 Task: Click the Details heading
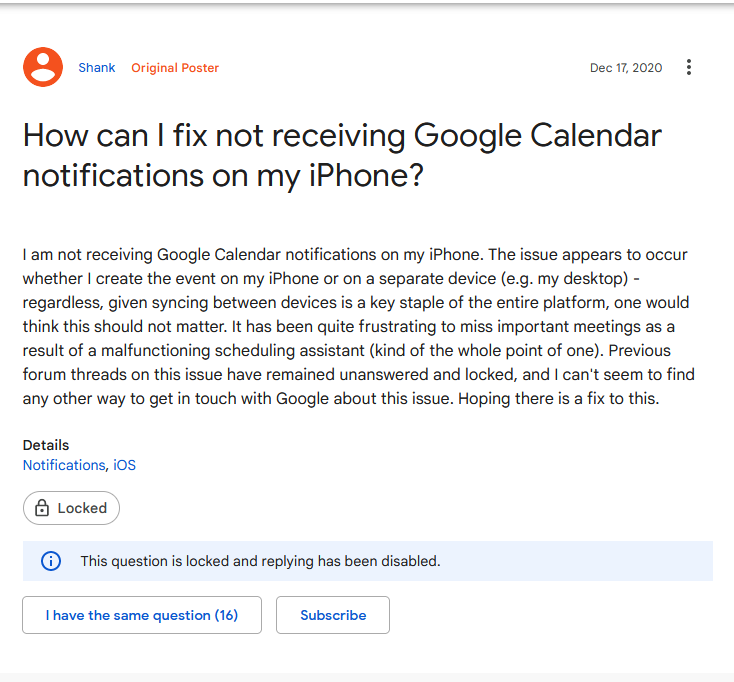tap(46, 445)
